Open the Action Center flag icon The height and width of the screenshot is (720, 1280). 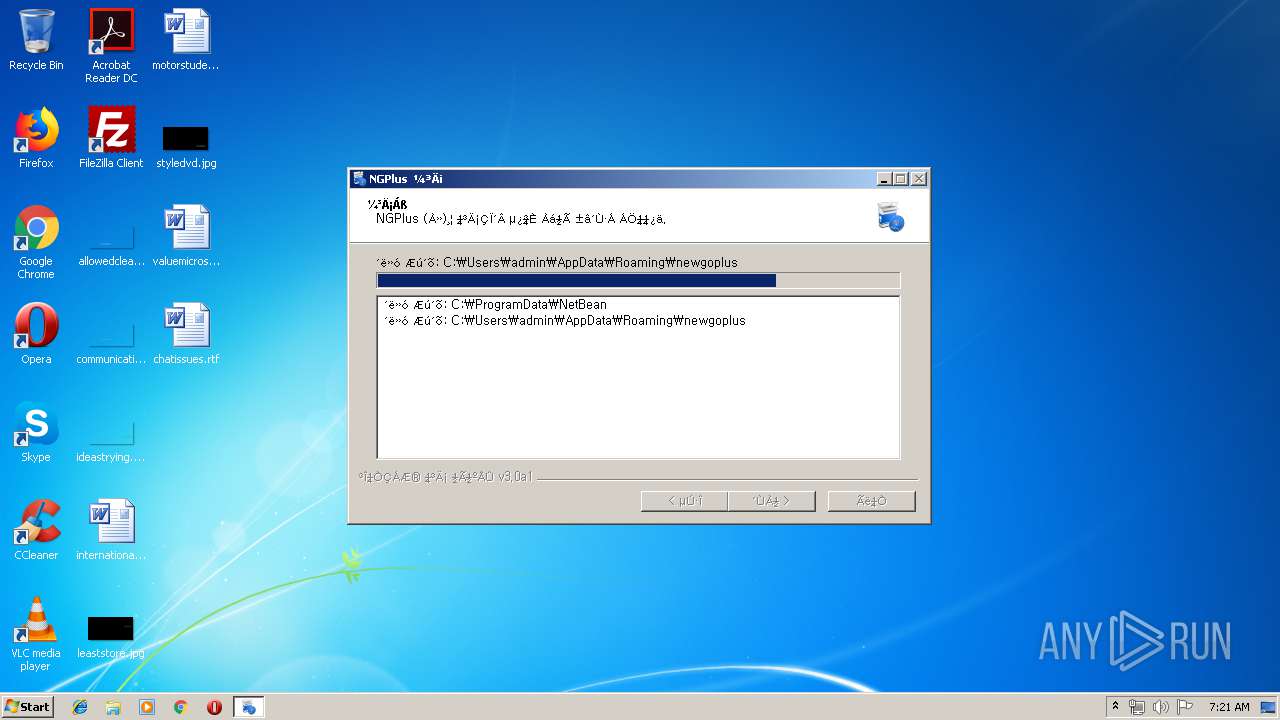click(x=1185, y=707)
